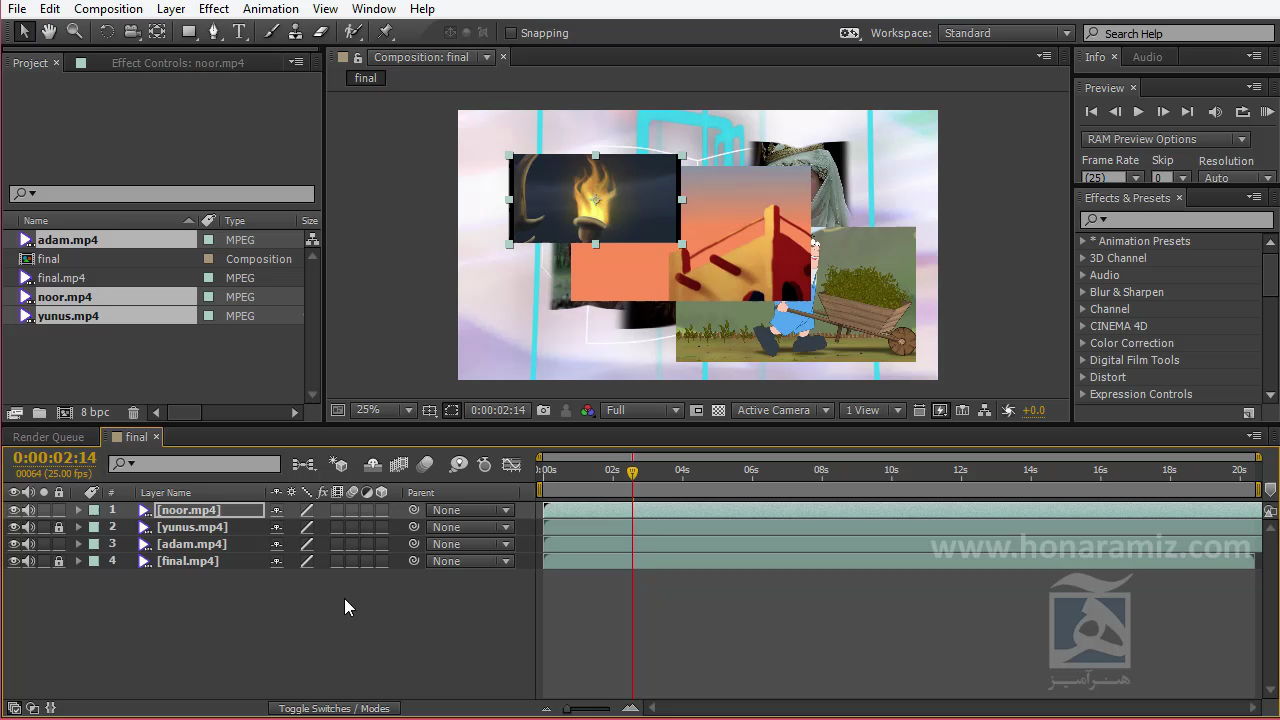Select the Horizontal Type tool
The width and height of the screenshot is (1280, 720).
pos(239,32)
